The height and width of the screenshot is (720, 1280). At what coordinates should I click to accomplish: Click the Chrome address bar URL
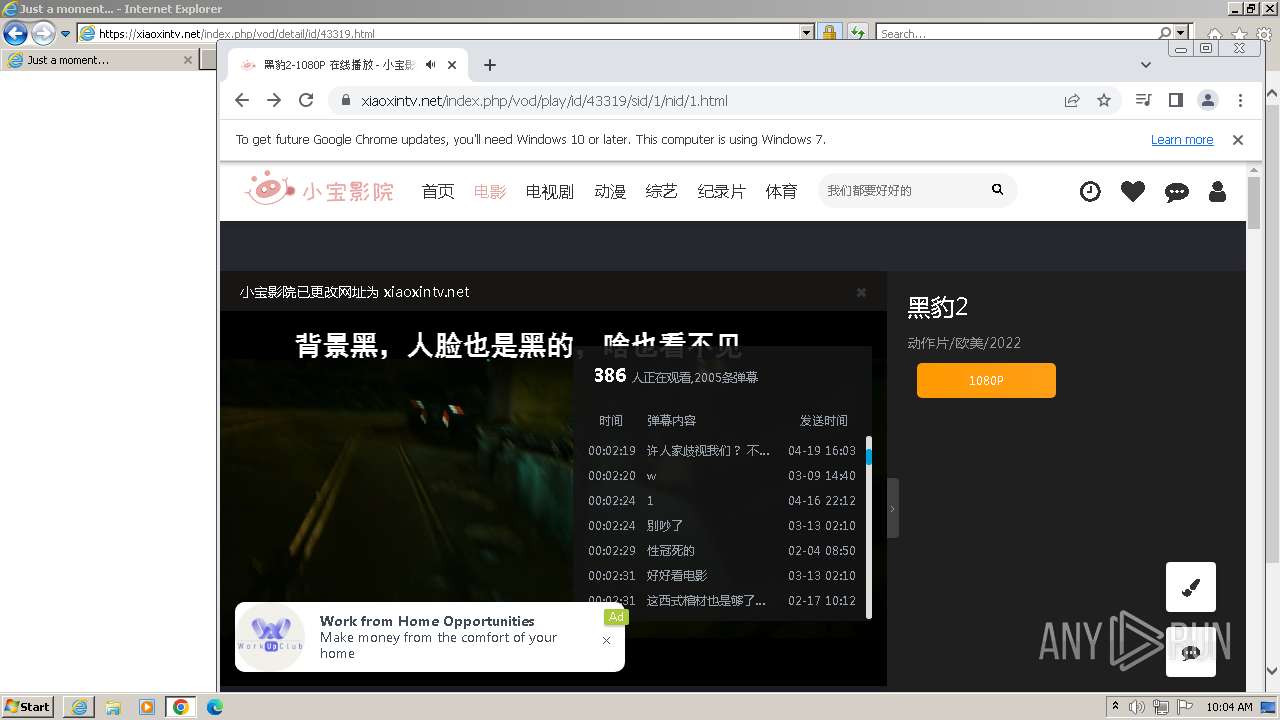pyautogui.click(x=544, y=101)
